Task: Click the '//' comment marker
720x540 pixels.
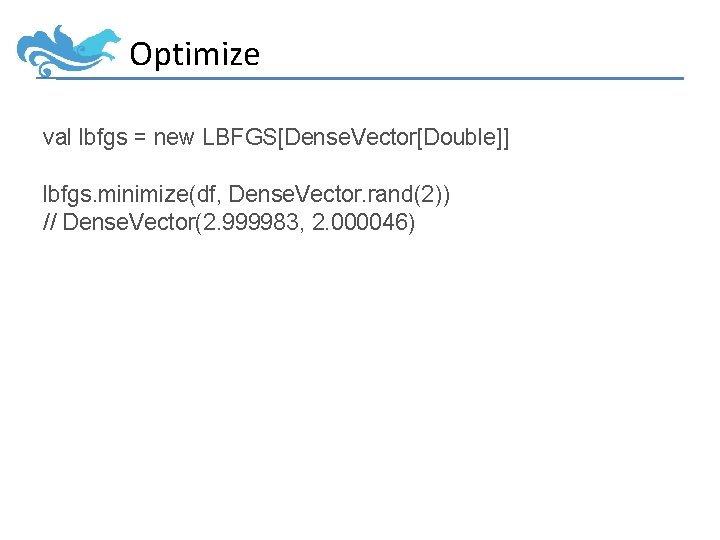Action: pyautogui.click(x=50, y=222)
